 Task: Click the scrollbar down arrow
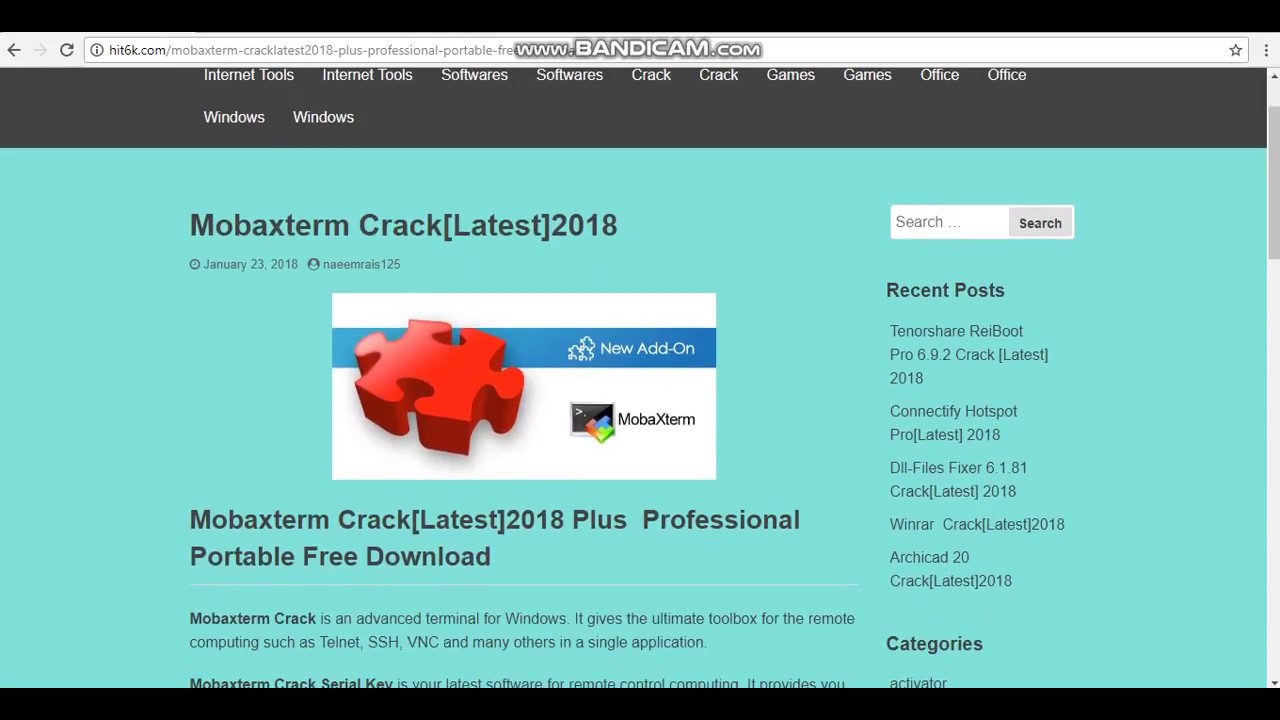1273,682
